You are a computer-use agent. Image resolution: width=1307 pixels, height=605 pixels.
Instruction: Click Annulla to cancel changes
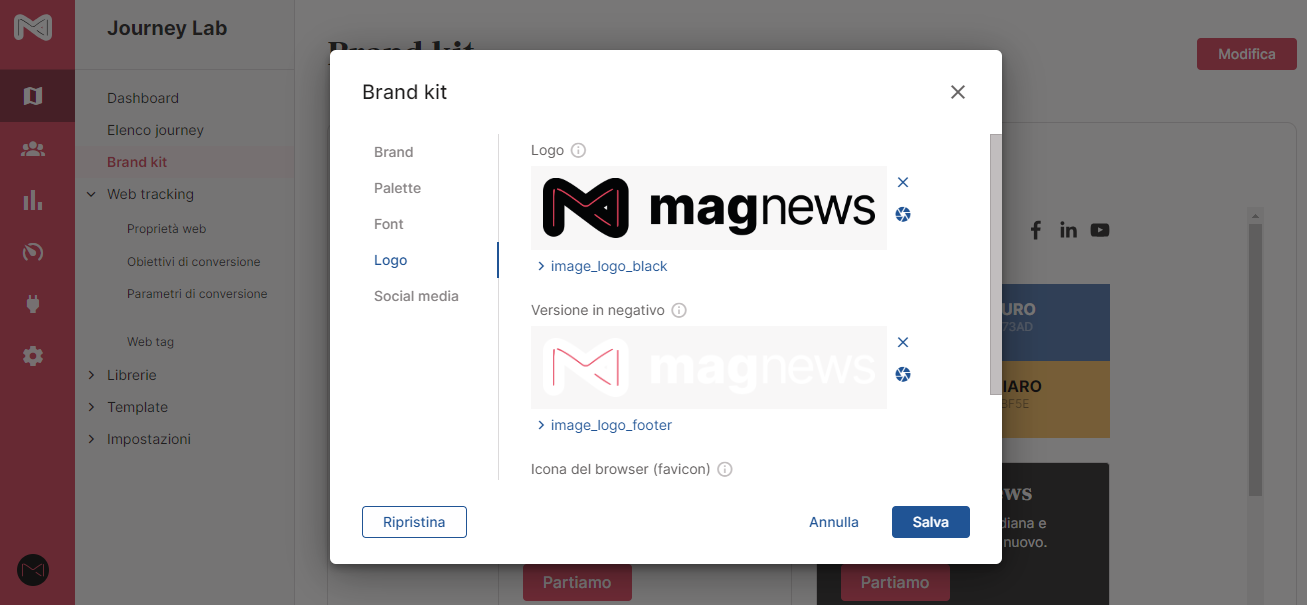pos(834,522)
